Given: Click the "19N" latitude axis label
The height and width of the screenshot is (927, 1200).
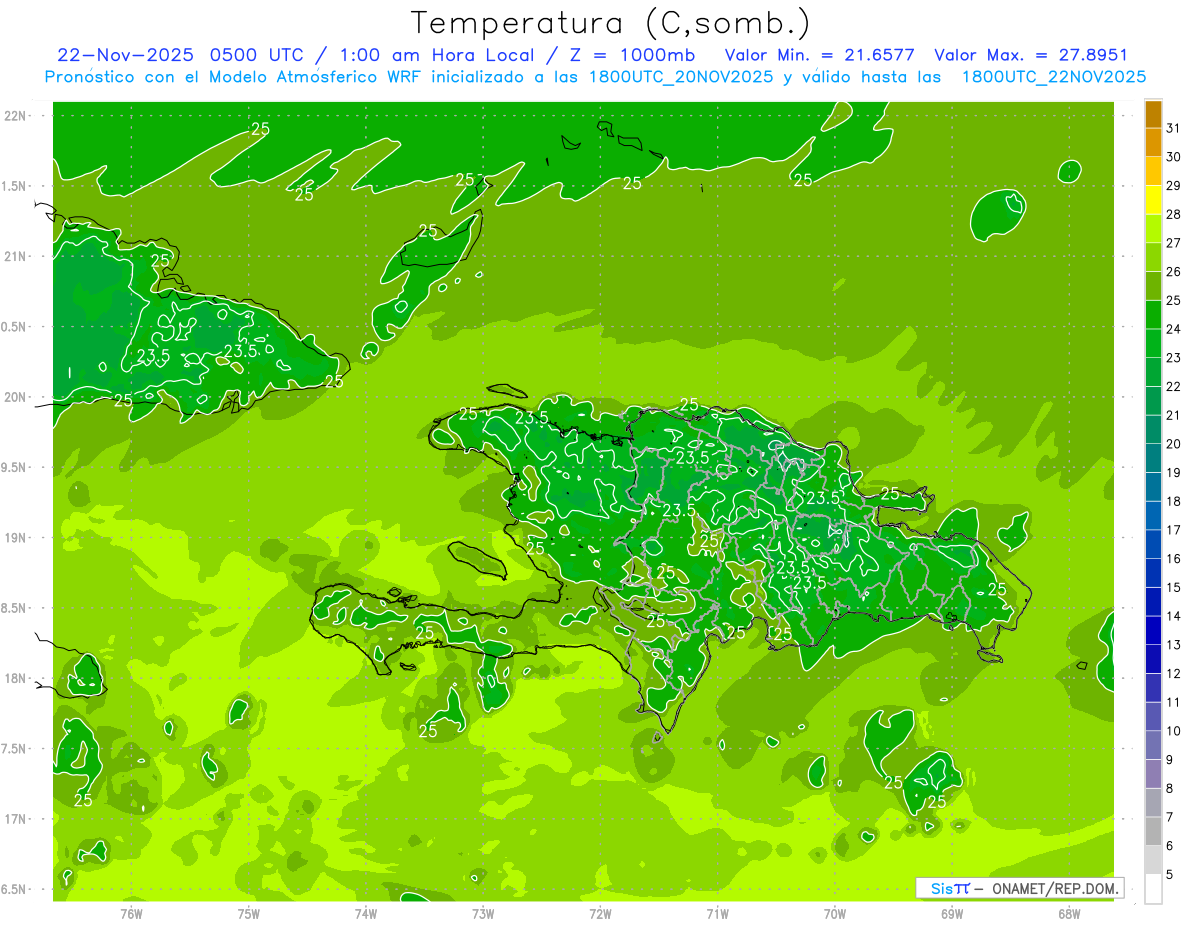Looking at the screenshot, I should click(x=15, y=538).
